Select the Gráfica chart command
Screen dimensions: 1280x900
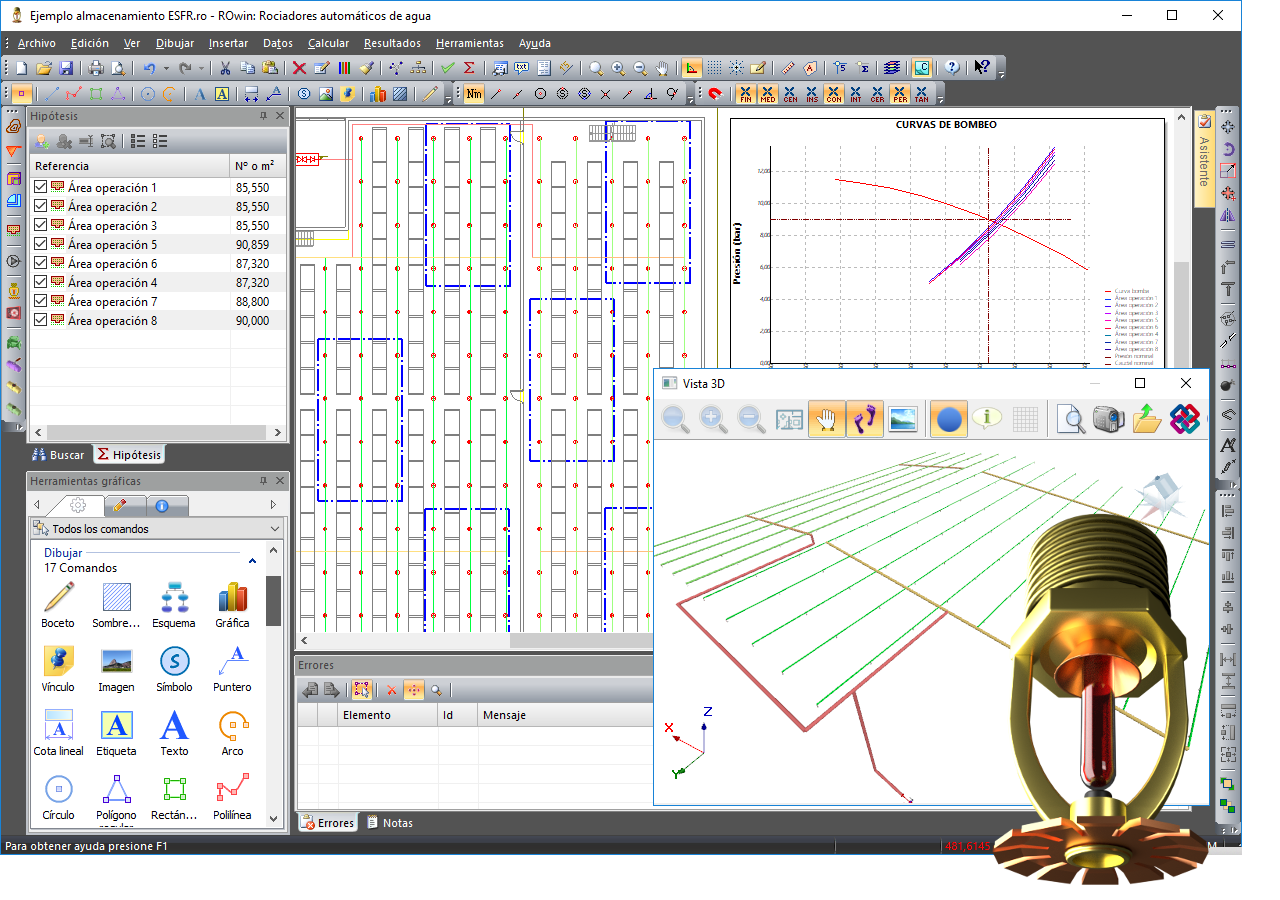[232, 605]
